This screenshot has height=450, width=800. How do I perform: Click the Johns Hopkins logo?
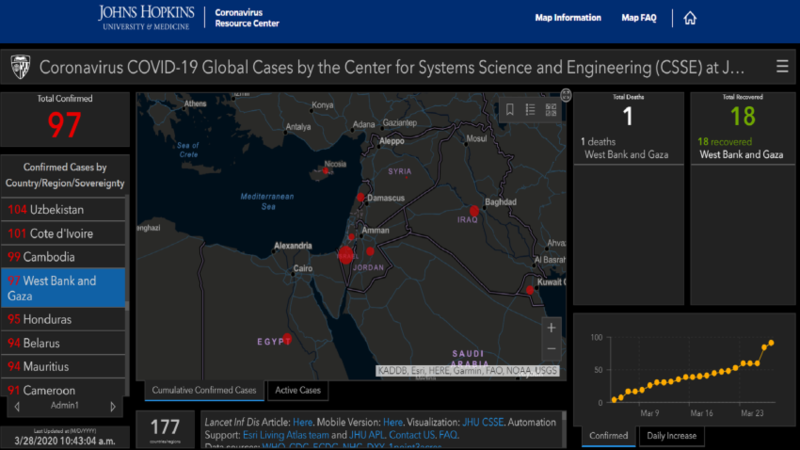146,17
